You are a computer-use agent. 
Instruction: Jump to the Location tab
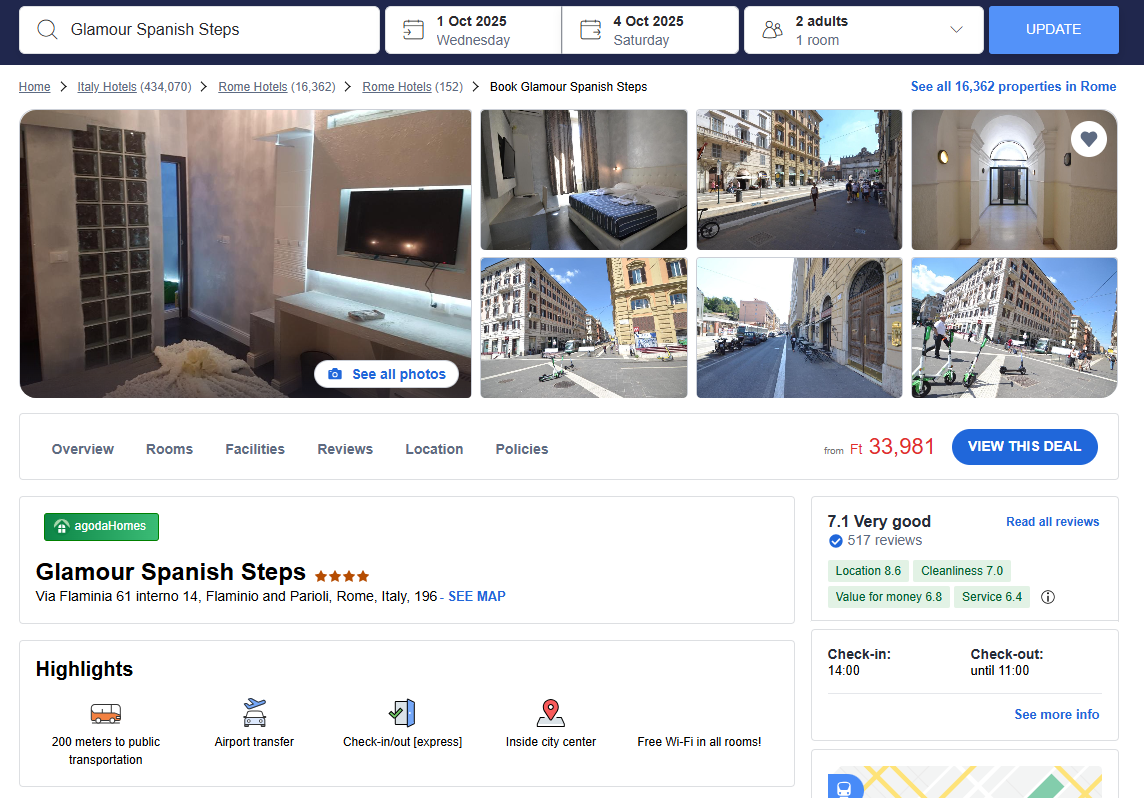(434, 449)
